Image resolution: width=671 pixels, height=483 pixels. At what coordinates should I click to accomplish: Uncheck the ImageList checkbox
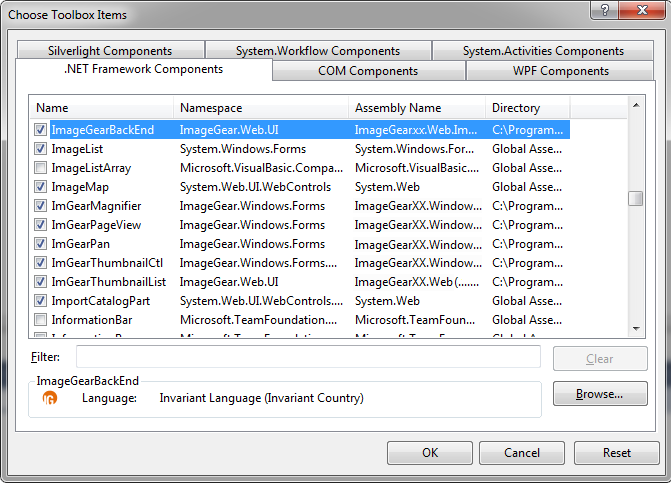point(41,149)
